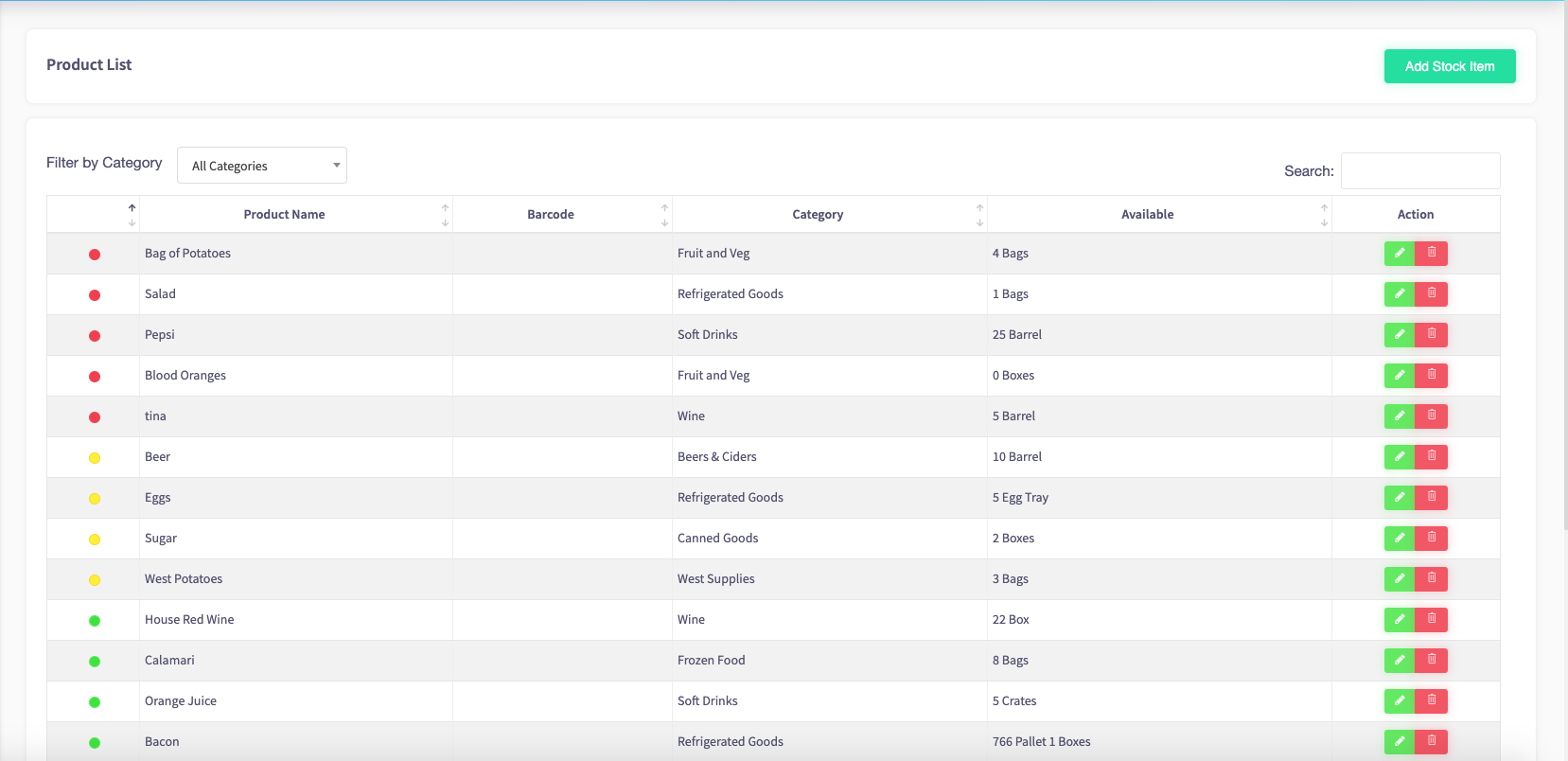Delete the House Red Wine item
This screenshot has height=761, width=1568.
click(1432, 620)
